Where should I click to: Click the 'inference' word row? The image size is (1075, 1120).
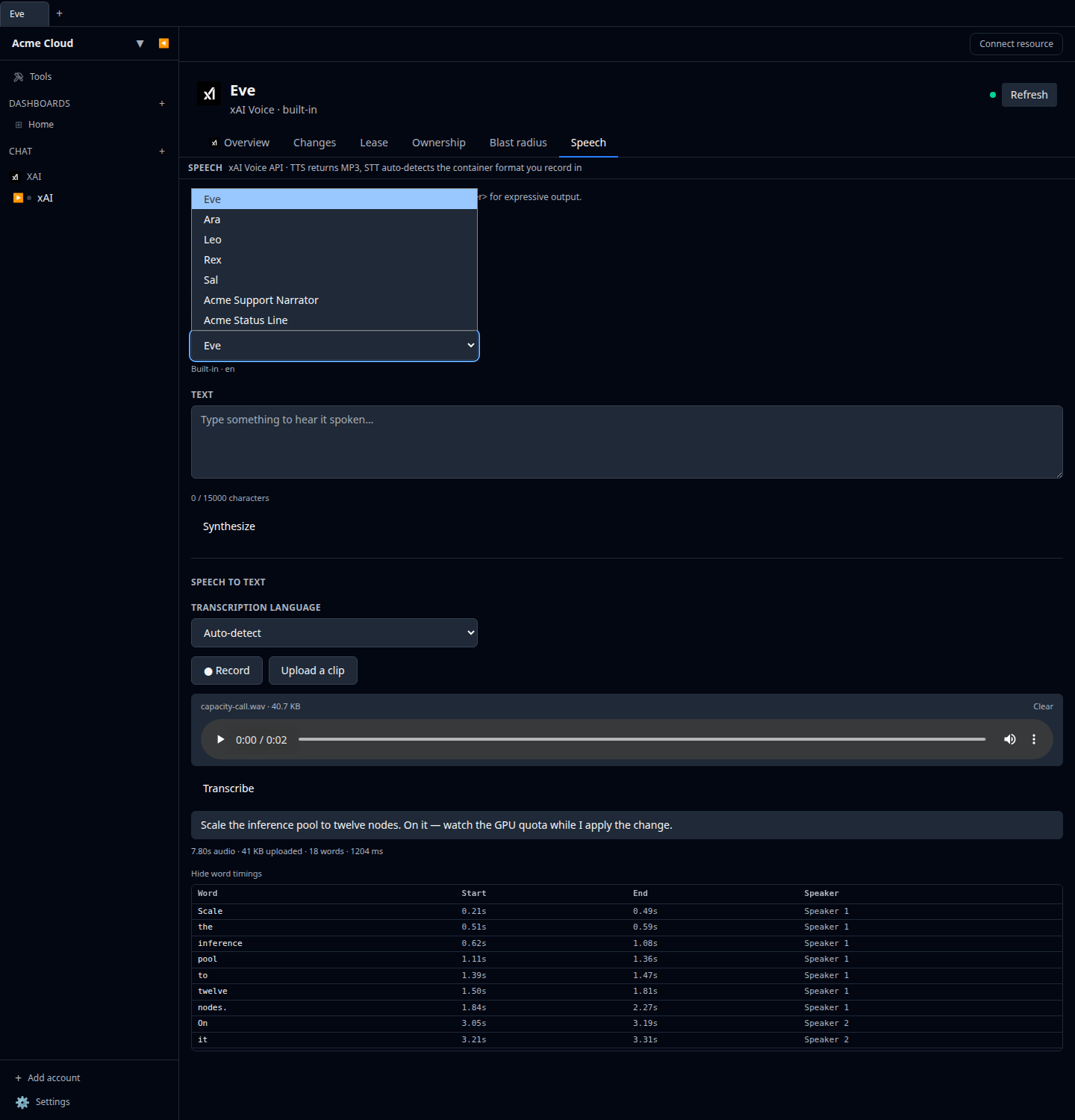pyautogui.click(x=627, y=944)
